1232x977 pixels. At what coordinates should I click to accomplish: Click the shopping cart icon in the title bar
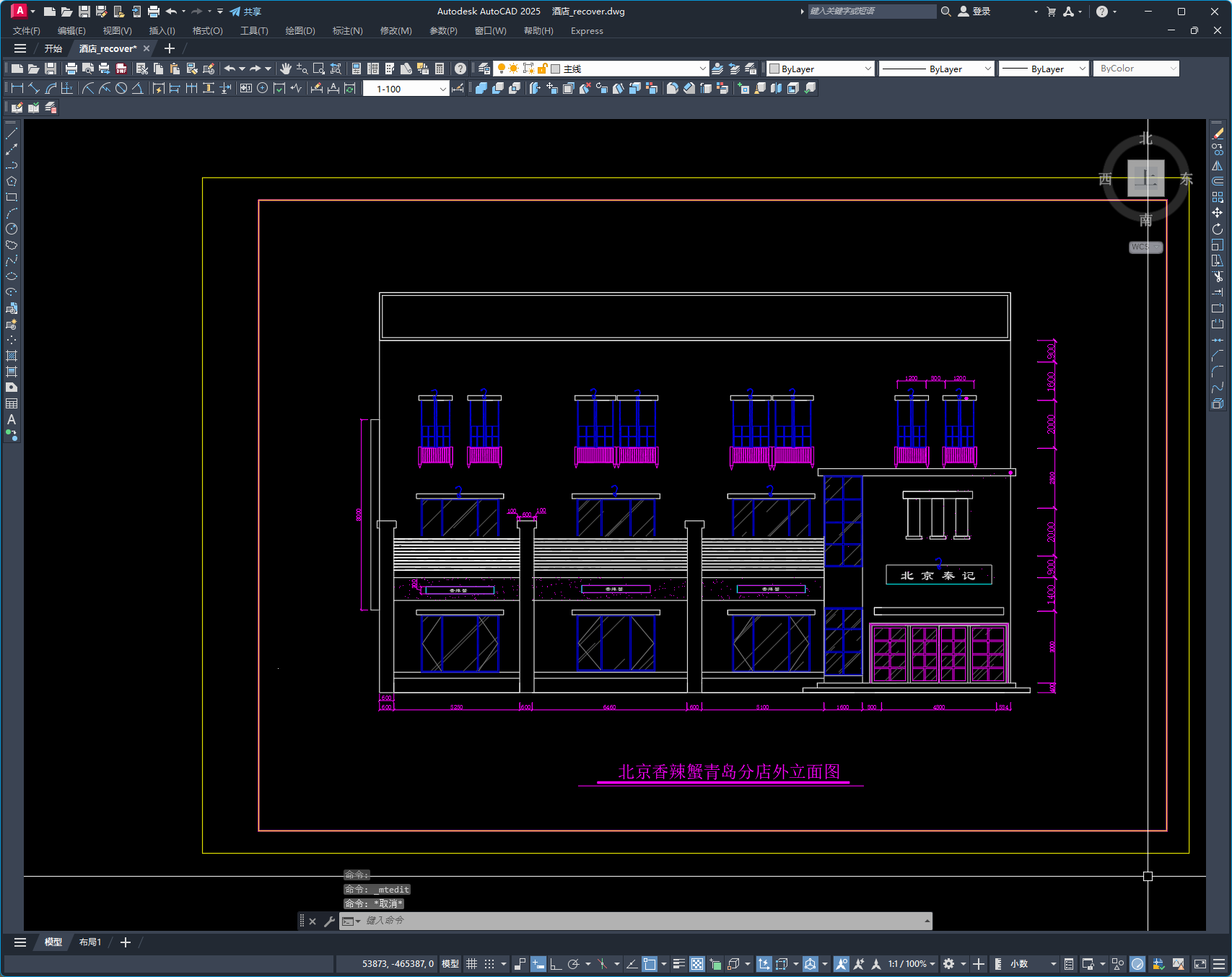click(1051, 12)
